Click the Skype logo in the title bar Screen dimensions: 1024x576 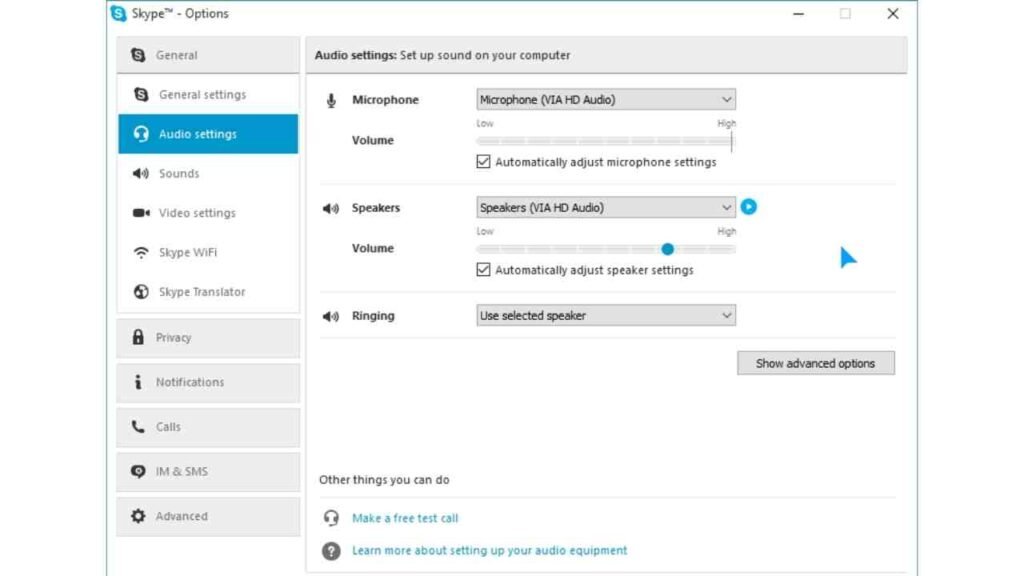tap(118, 13)
